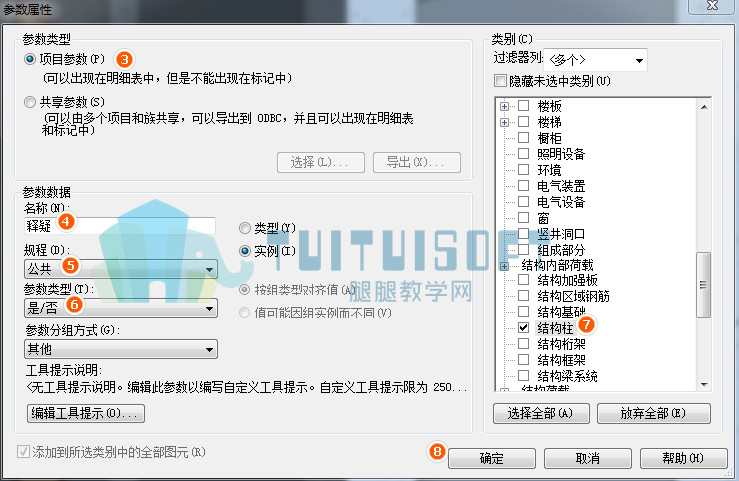The height and width of the screenshot is (481, 739).
Task: Choose the 类型 radio button
Action: click(x=245, y=228)
